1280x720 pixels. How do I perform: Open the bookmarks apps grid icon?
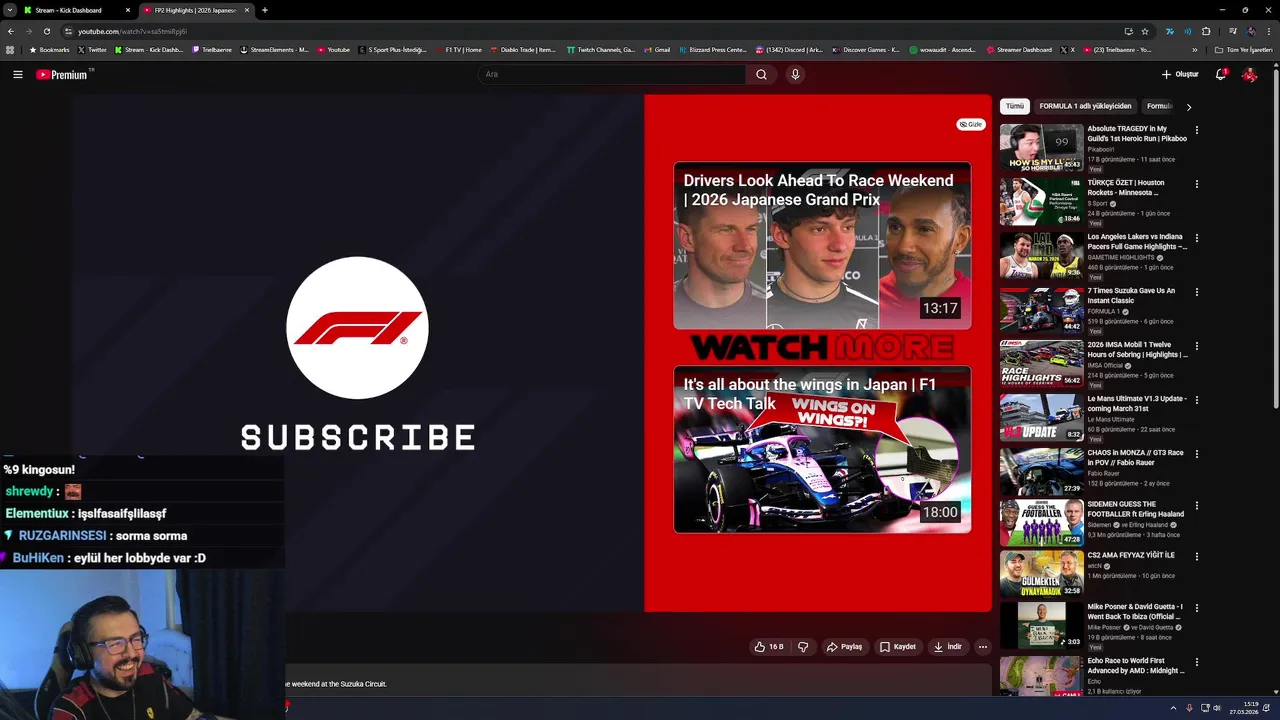[x=10, y=50]
